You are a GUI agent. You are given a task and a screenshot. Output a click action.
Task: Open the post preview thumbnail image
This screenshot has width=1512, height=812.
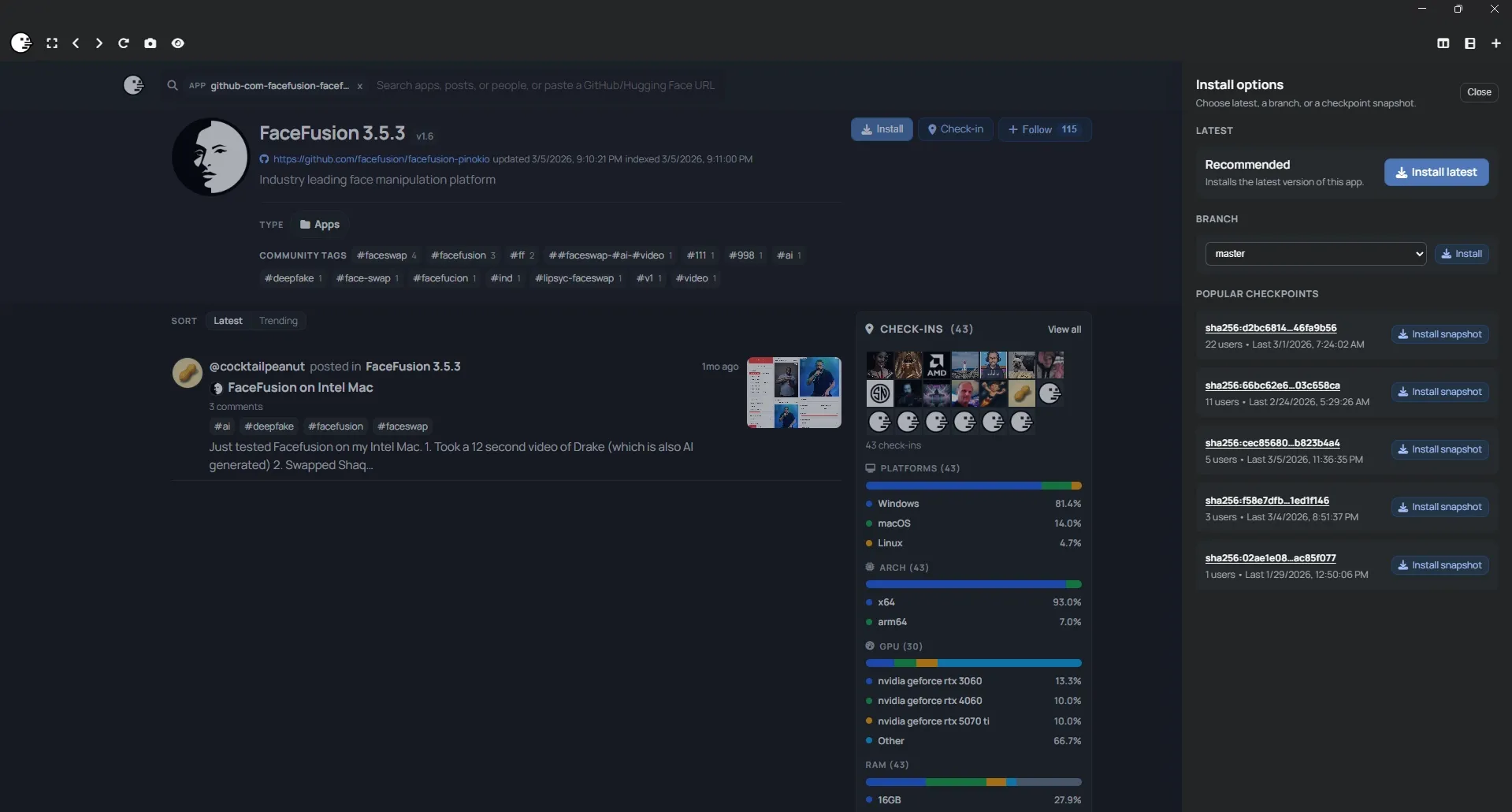[793, 393]
